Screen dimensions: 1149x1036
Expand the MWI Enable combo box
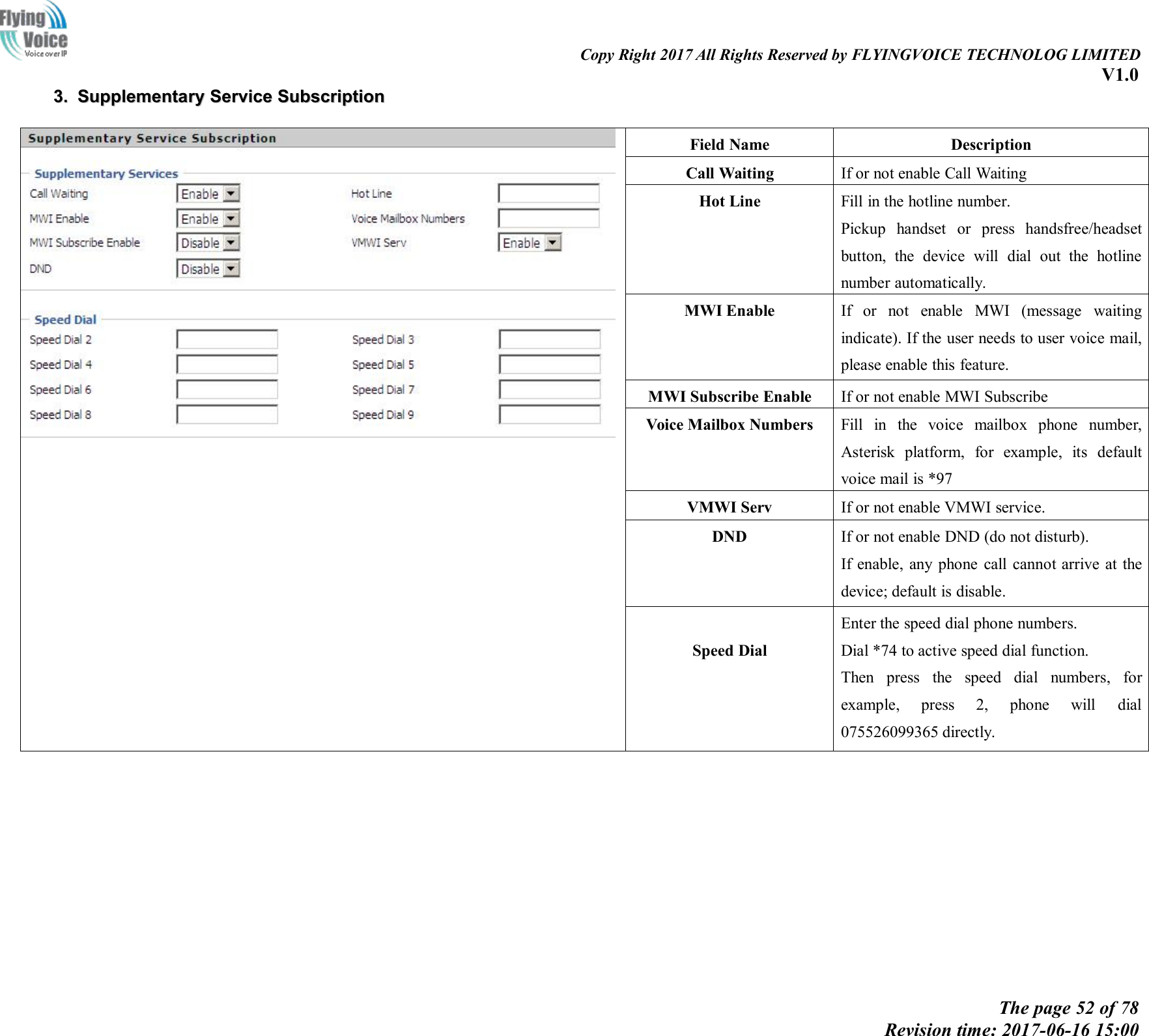tap(208, 219)
